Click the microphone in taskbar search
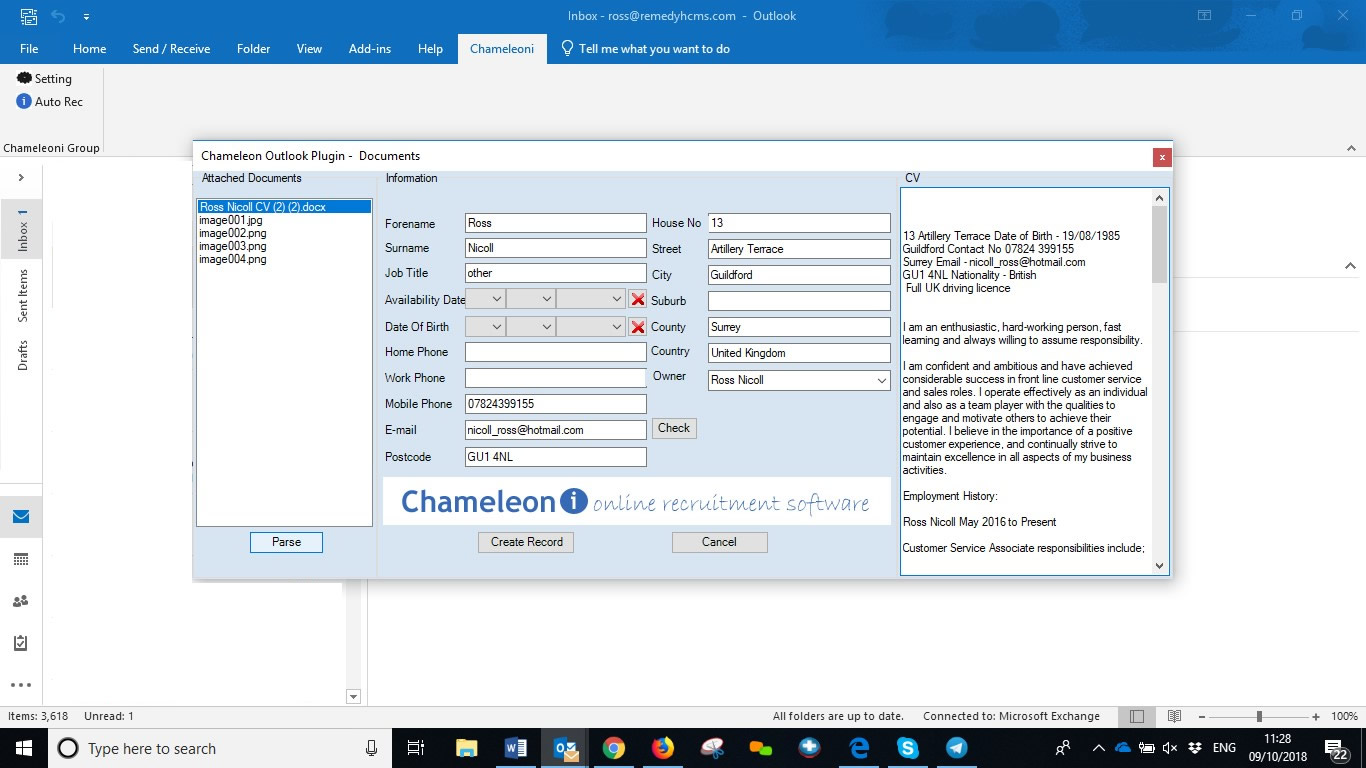Screen dimensions: 1366x768 tap(372, 748)
